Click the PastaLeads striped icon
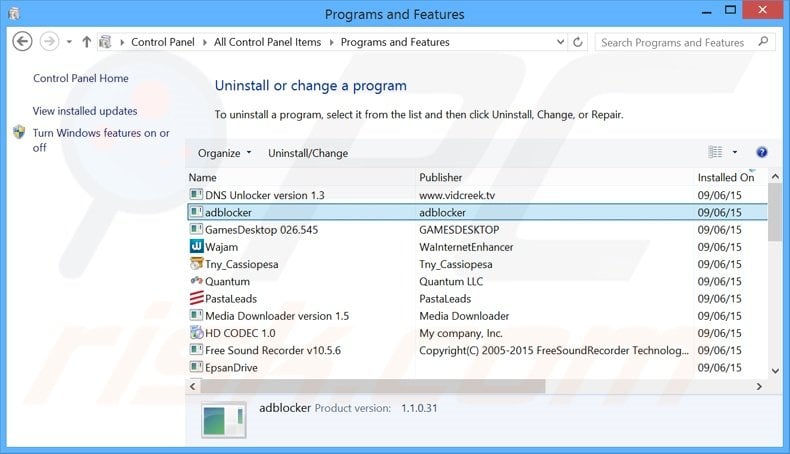 tap(196, 298)
